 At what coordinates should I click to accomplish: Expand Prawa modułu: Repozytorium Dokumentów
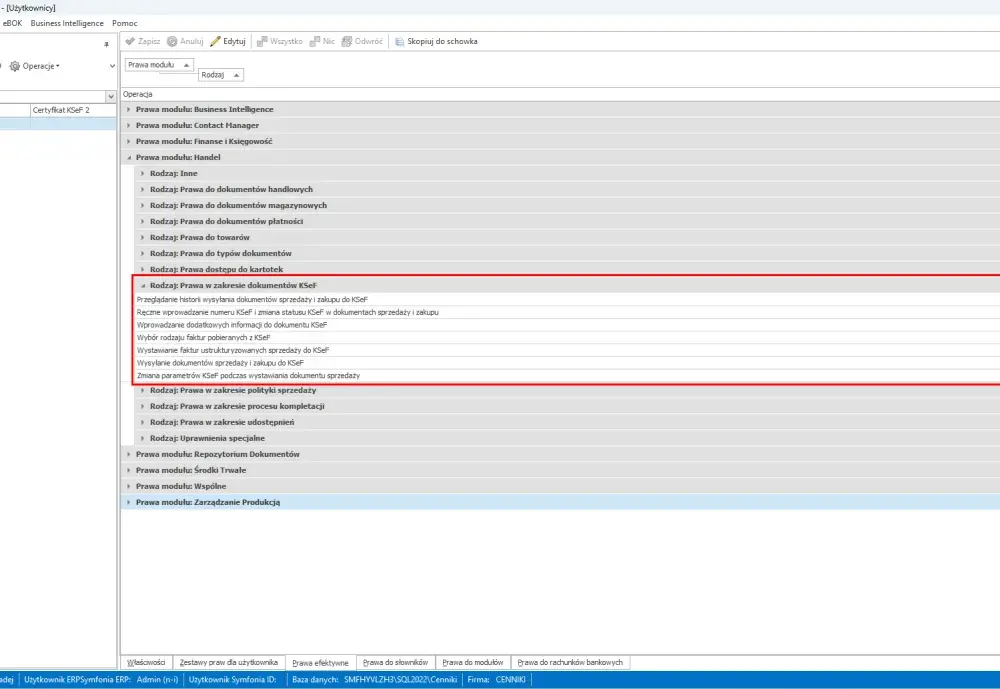coord(128,454)
